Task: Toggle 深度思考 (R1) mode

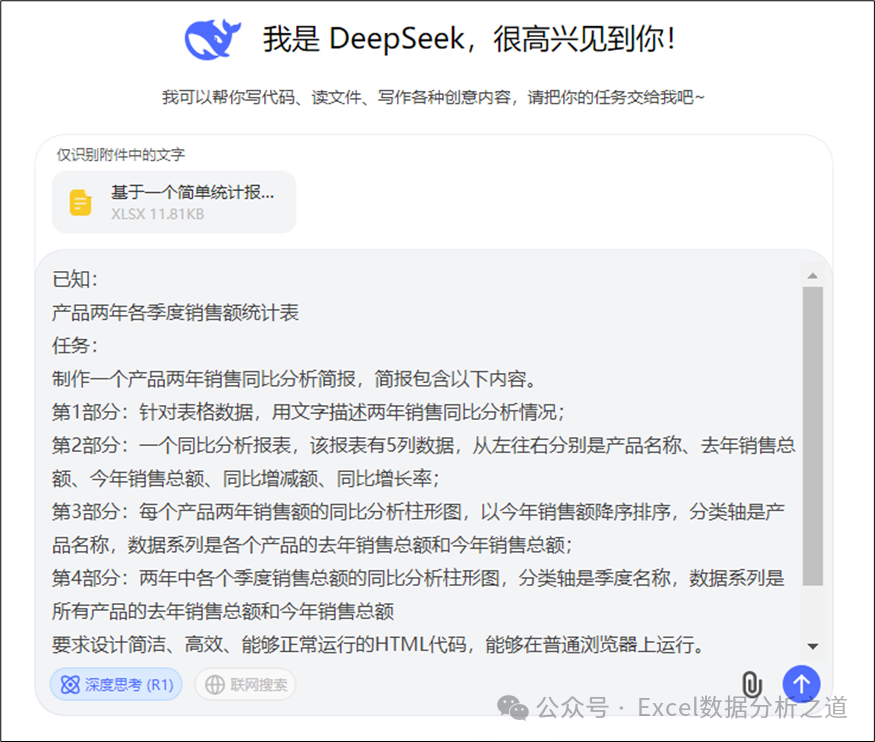Action: (116, 684)
